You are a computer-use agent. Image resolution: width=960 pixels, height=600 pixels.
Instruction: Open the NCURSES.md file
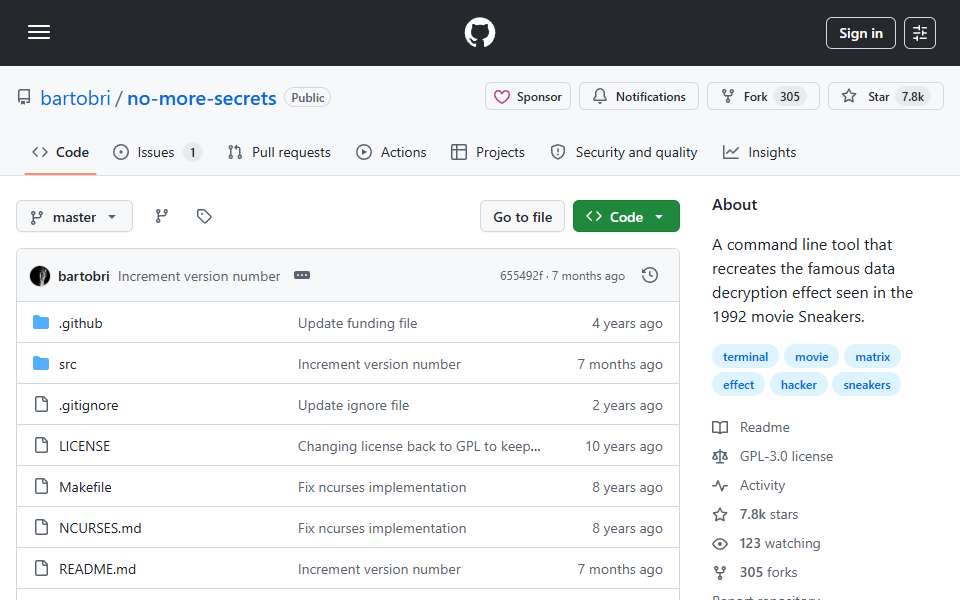pyautogui.click(x=100, y=528)
